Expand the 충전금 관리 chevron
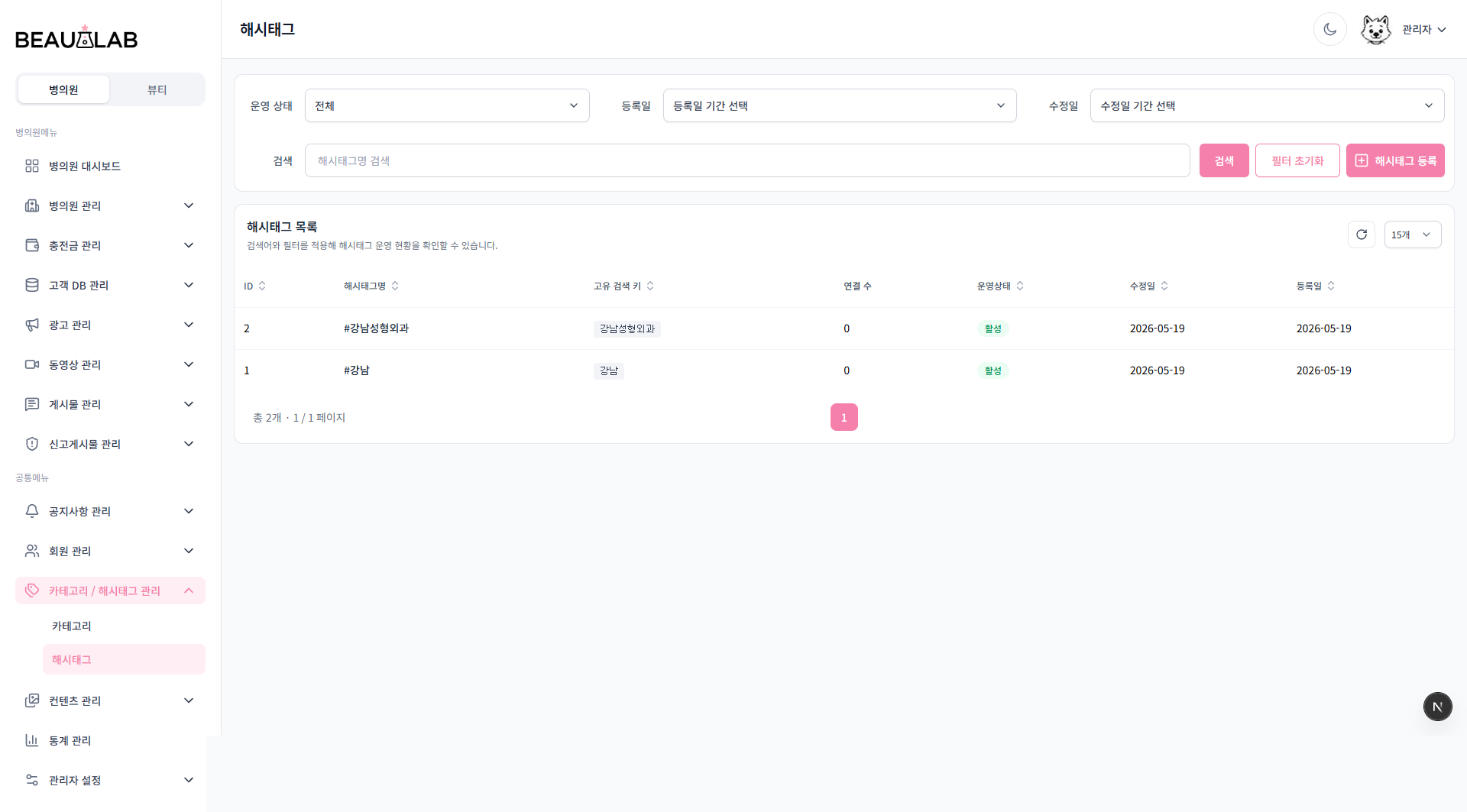The image size is (1467, 812). click(189, 245)
